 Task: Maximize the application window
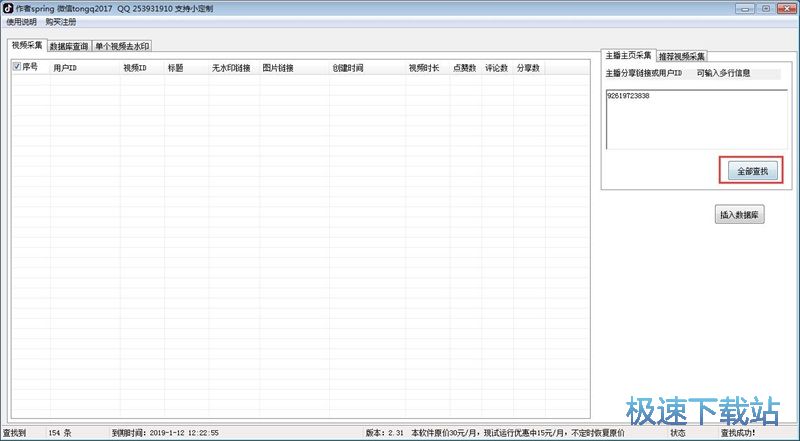[x=765, y=8]
